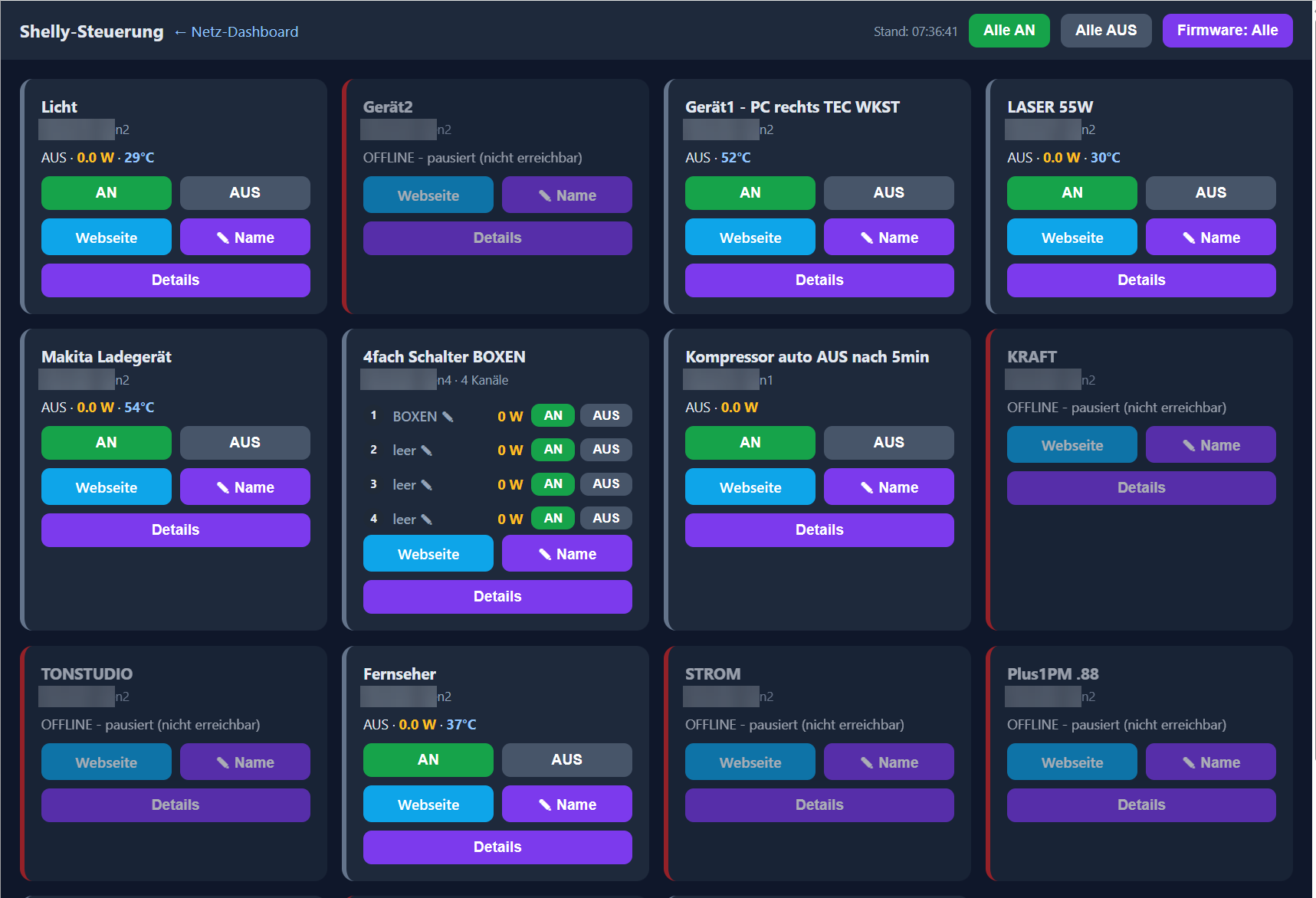Open Webseite for Licht

pos(107,238)
